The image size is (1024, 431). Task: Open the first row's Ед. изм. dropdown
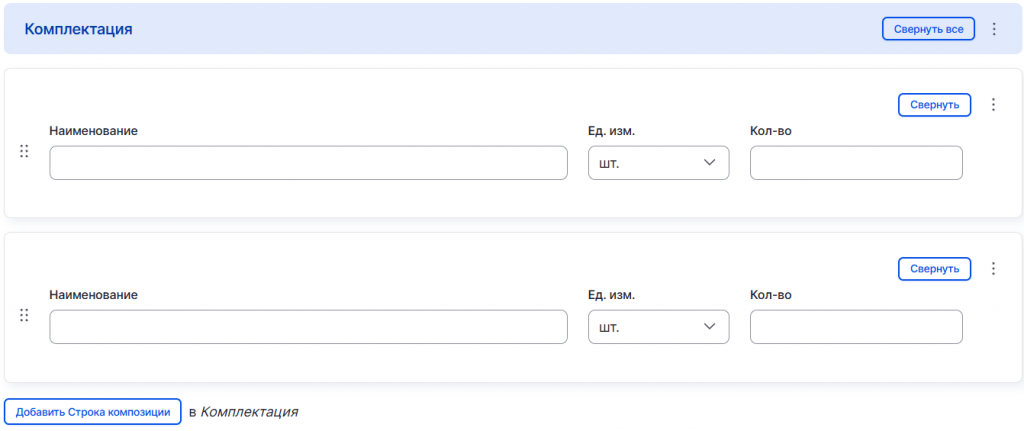(658, 163)
